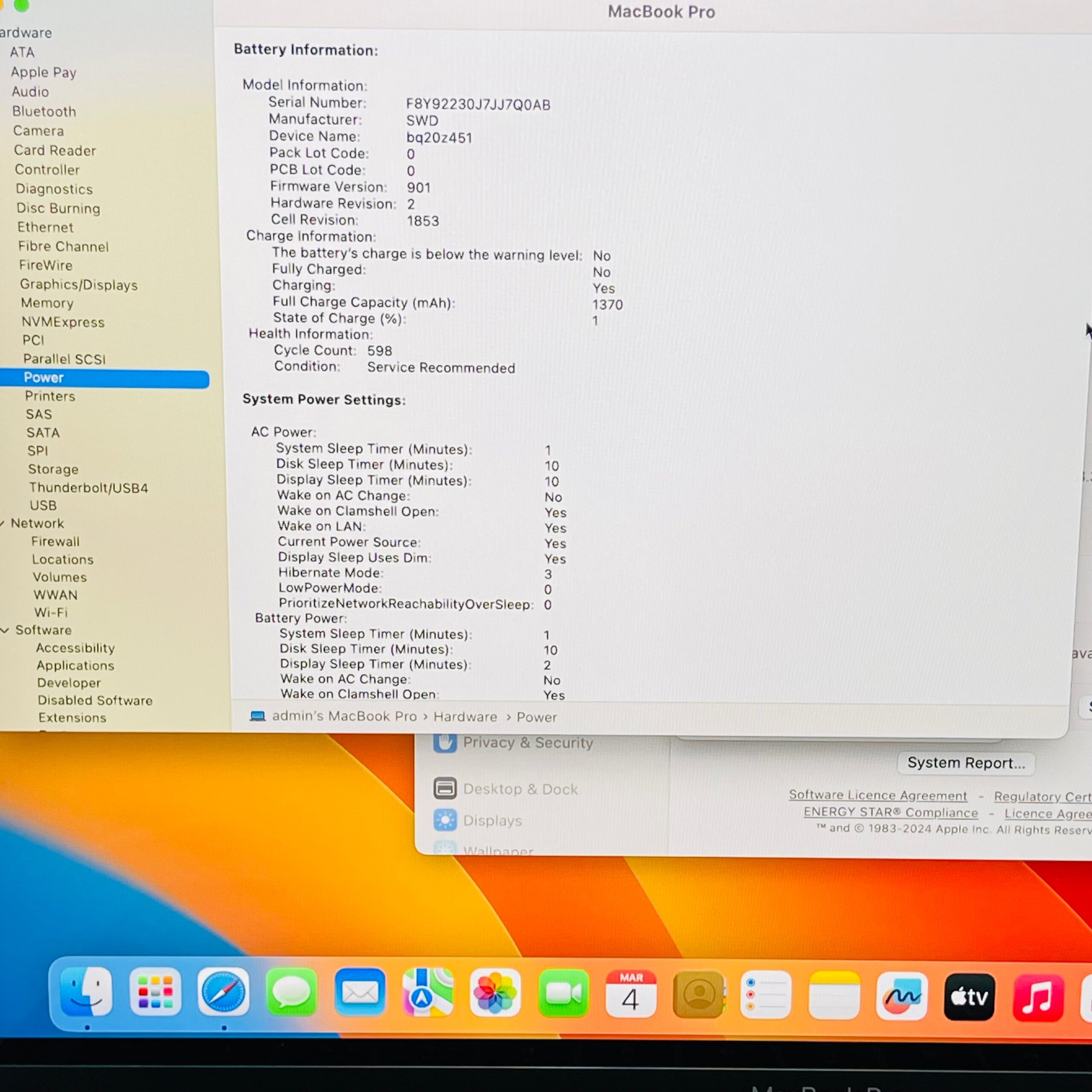1092x1092 pixels.
Task: Open Software Licence Agreement link
Action: click(x=878, y=795)
